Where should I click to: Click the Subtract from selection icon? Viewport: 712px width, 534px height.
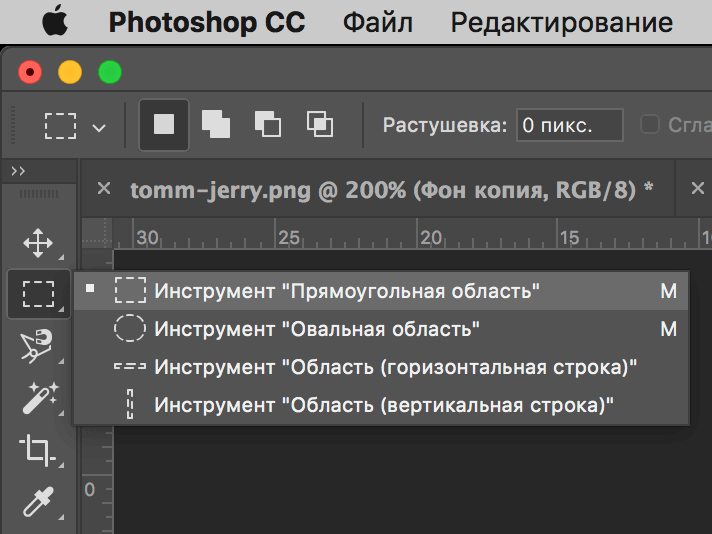267,125
